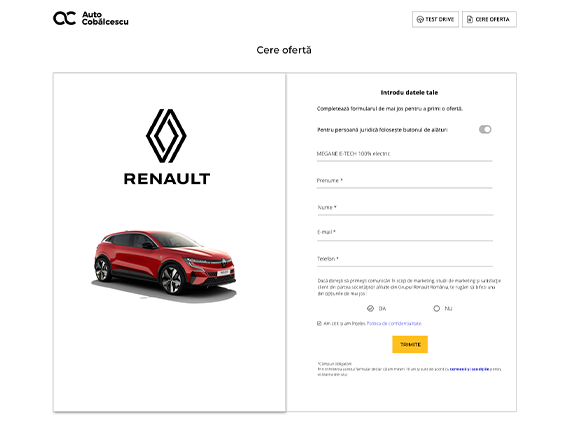The height and width of the screenshot is (432, 571).
Task: Open the MEGANE E-TECH model selection field
Action: point(405,154)
